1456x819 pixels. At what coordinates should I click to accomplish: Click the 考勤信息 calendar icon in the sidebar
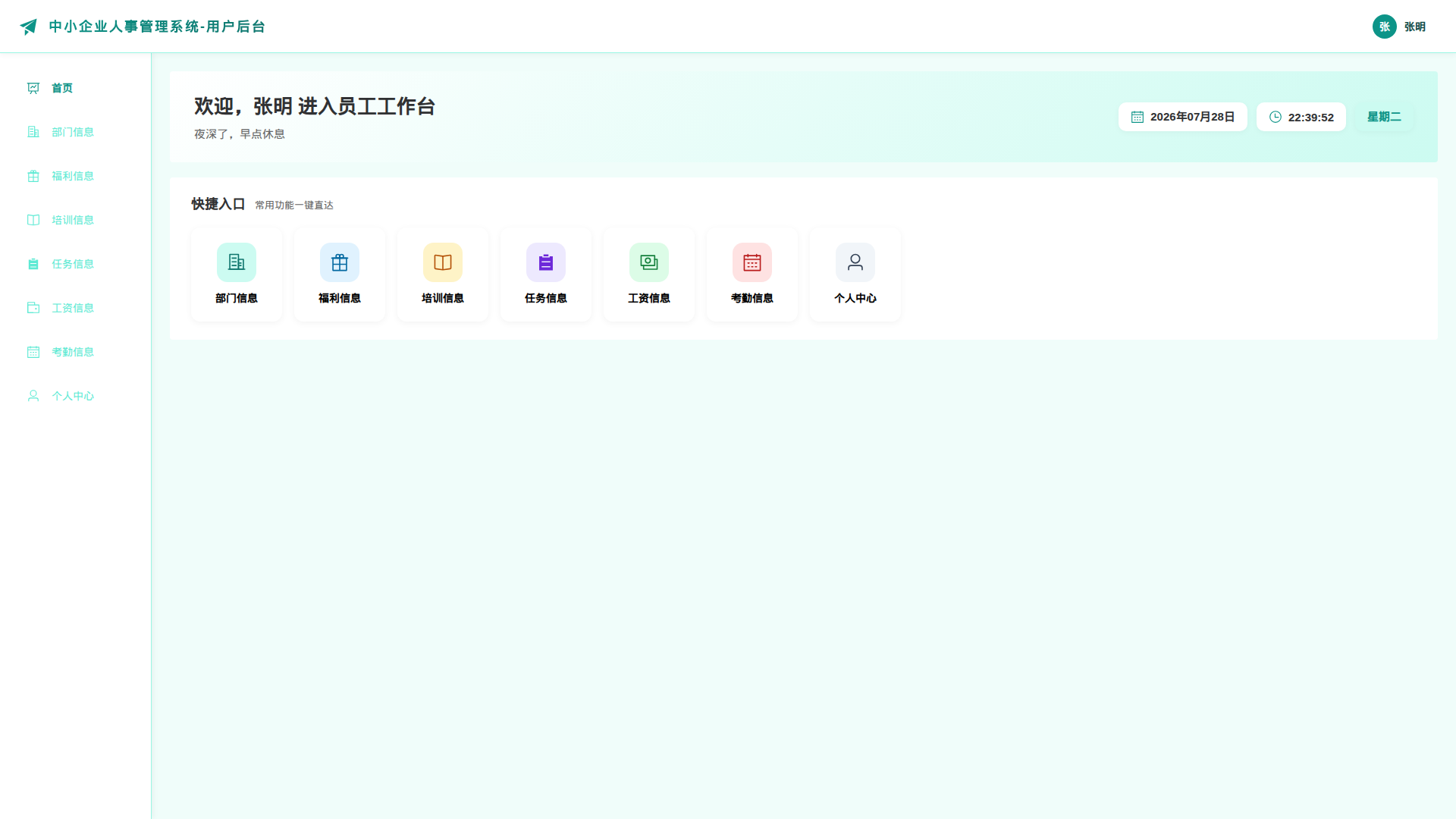33,352
